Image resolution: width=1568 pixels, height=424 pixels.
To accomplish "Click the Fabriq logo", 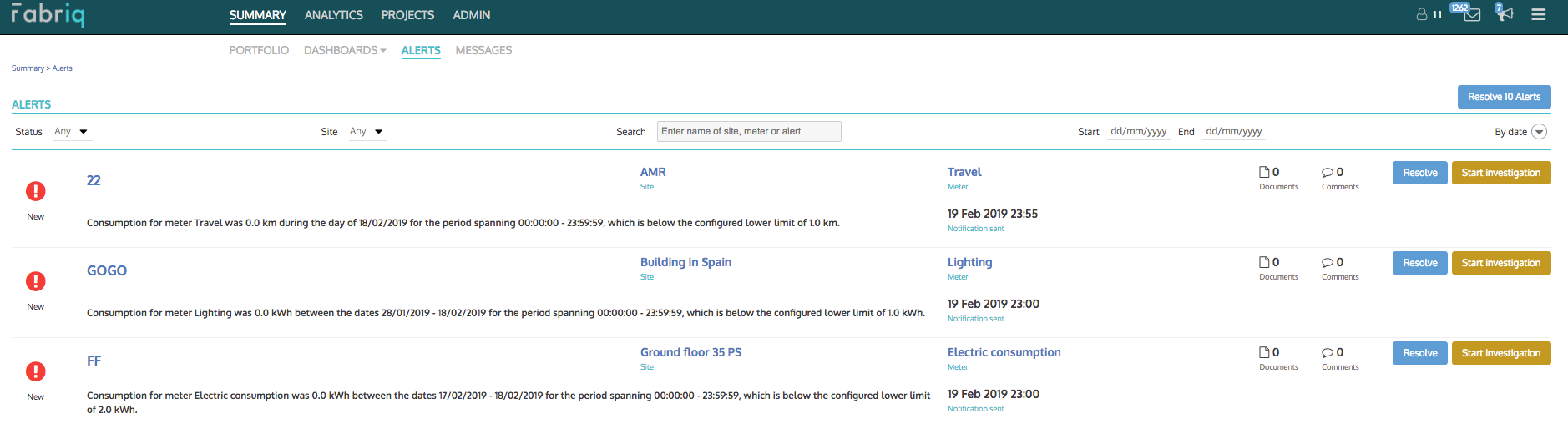I will [x=48, y=15].
